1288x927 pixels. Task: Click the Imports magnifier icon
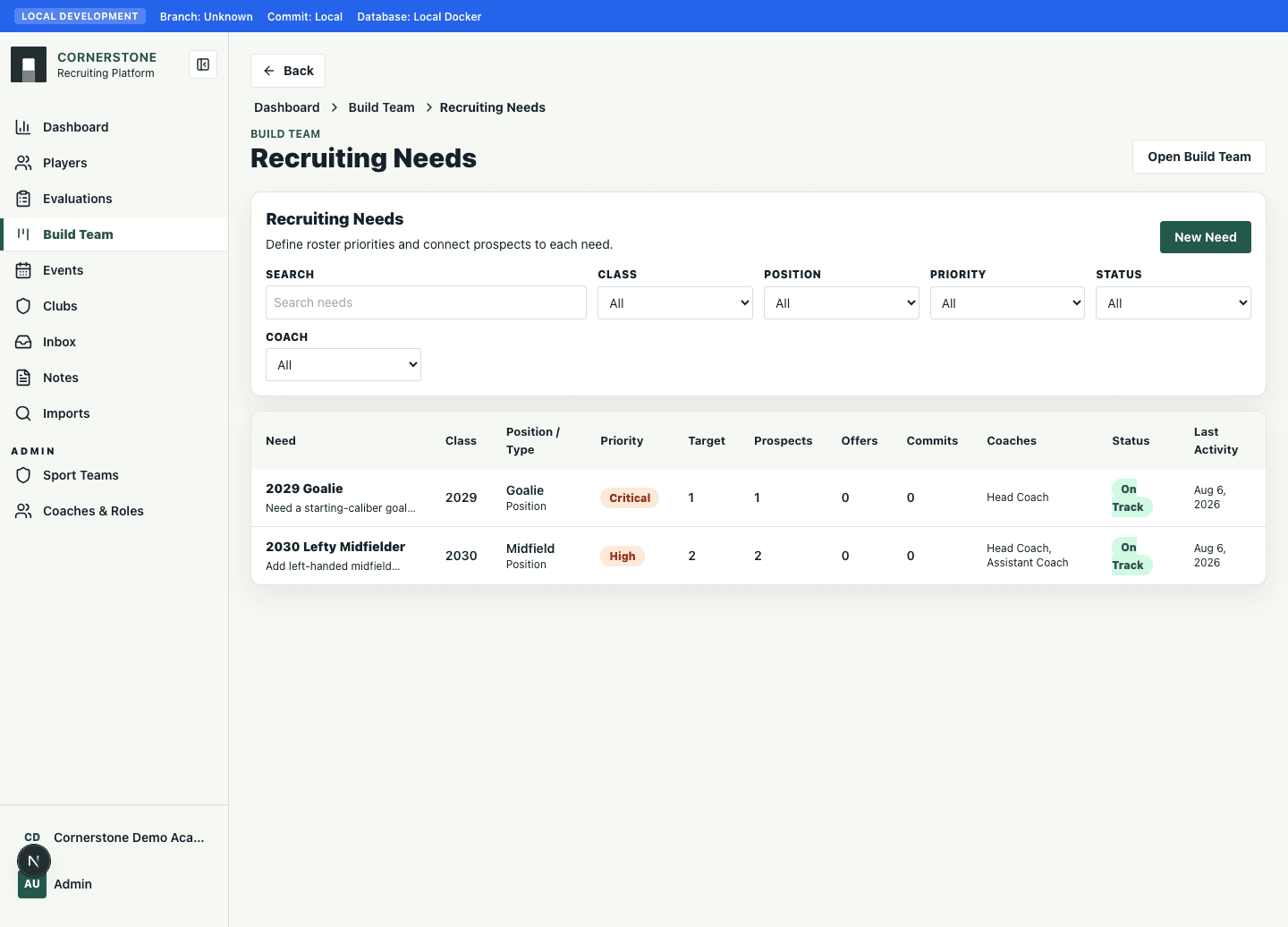coord(23,413)
